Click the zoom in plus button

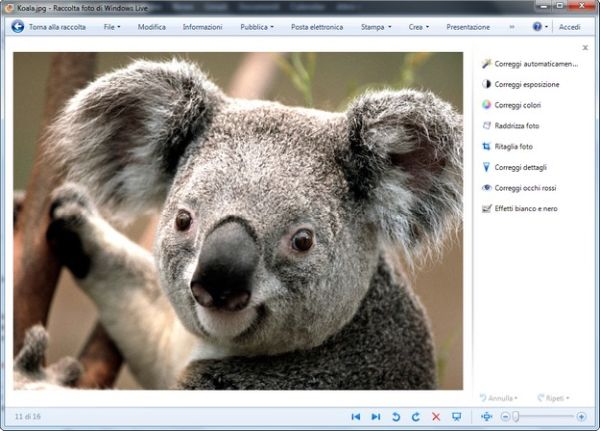pos(581,416)
